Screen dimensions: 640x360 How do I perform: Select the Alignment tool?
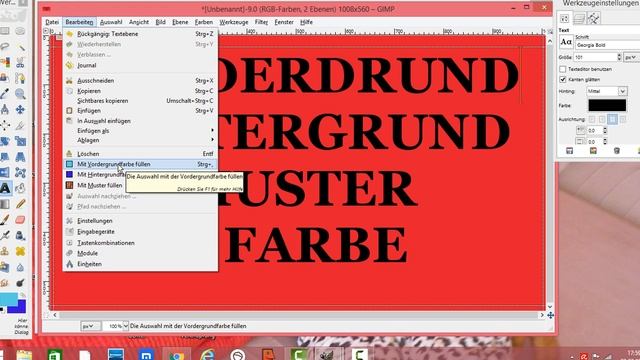(4, 125)
